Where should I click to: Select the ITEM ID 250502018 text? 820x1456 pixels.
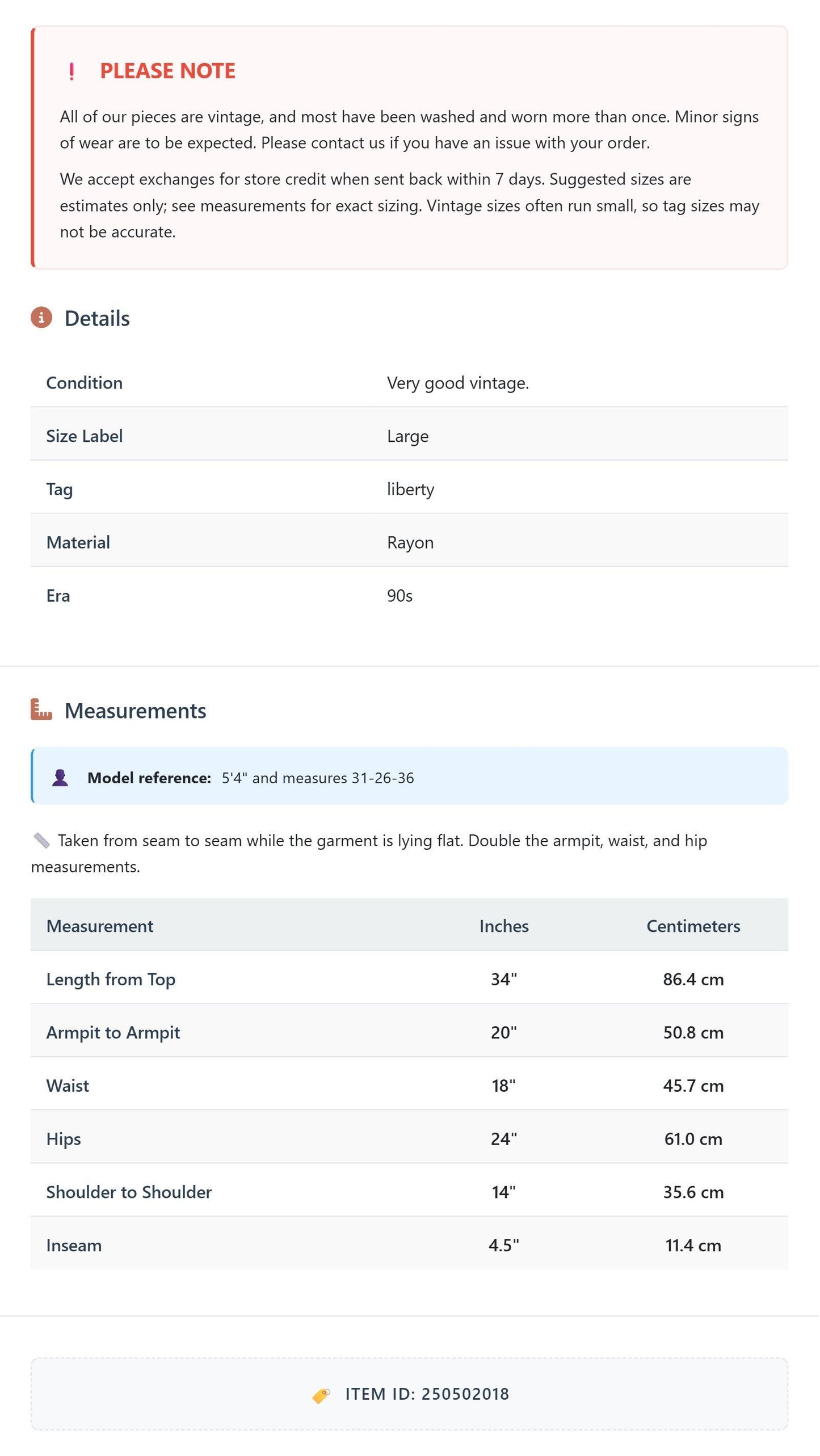[x=427, y=1394]
